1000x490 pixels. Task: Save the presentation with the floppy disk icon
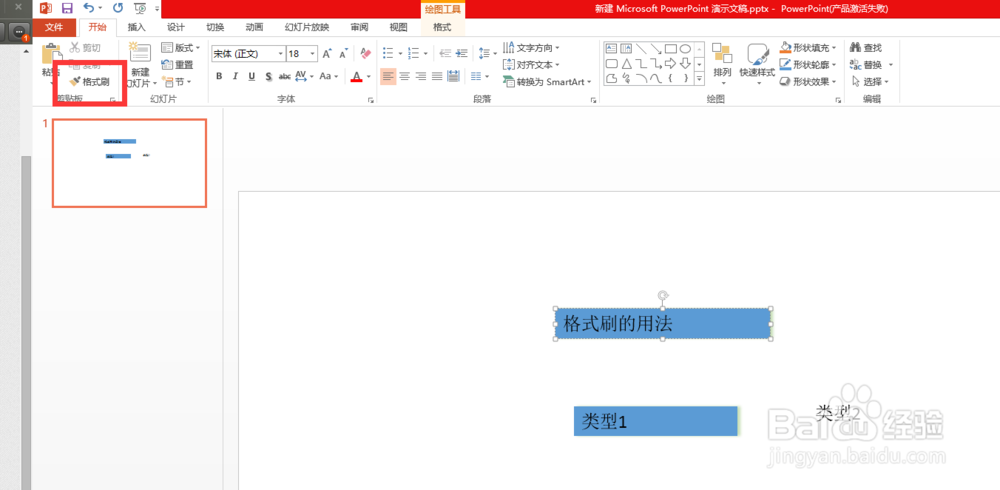[67, 8]
